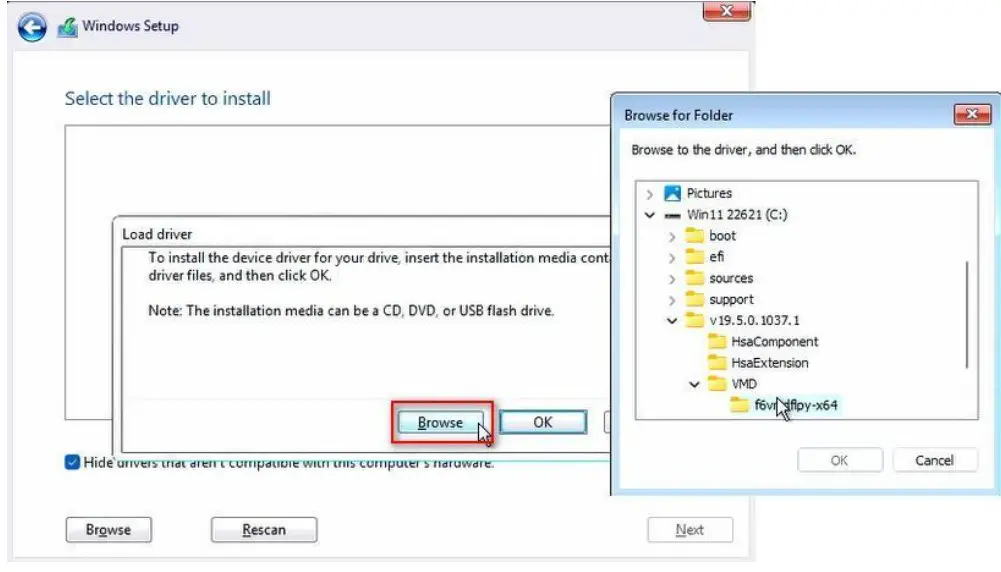The height and width of the screenshot is (572, 1001).
Task: Close the Windows Setup window
Action: [x=726, y=11]
